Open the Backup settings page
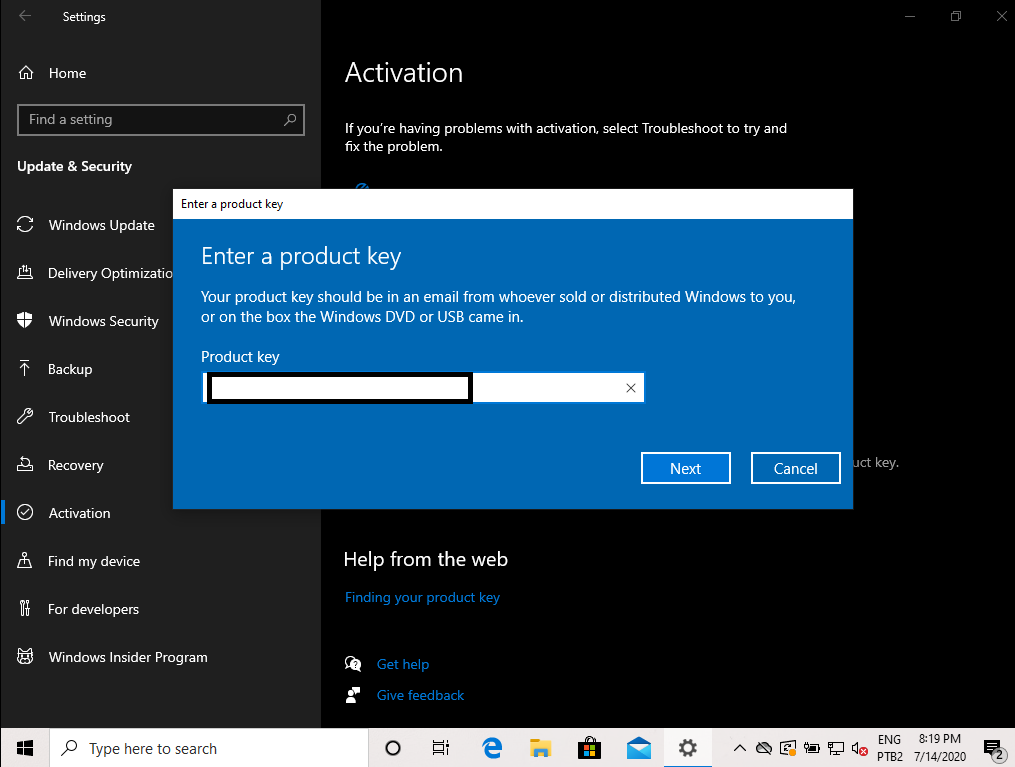 (70, 369)
